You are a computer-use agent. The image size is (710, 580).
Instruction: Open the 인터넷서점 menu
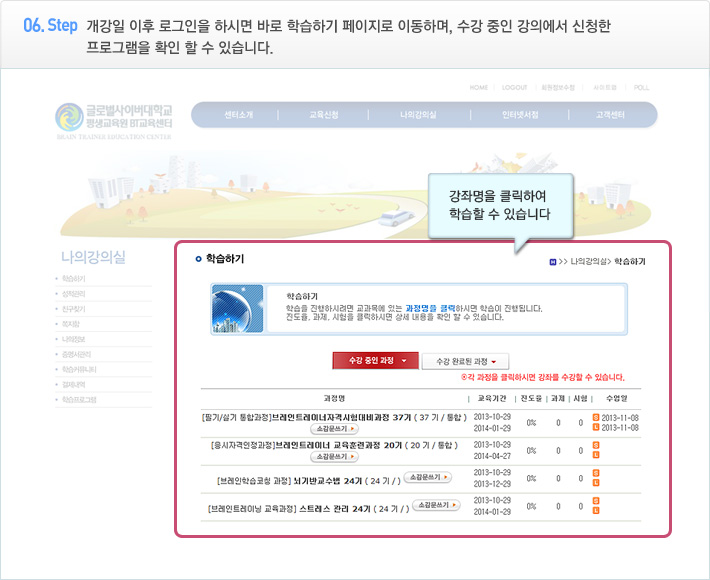(520, 115)
